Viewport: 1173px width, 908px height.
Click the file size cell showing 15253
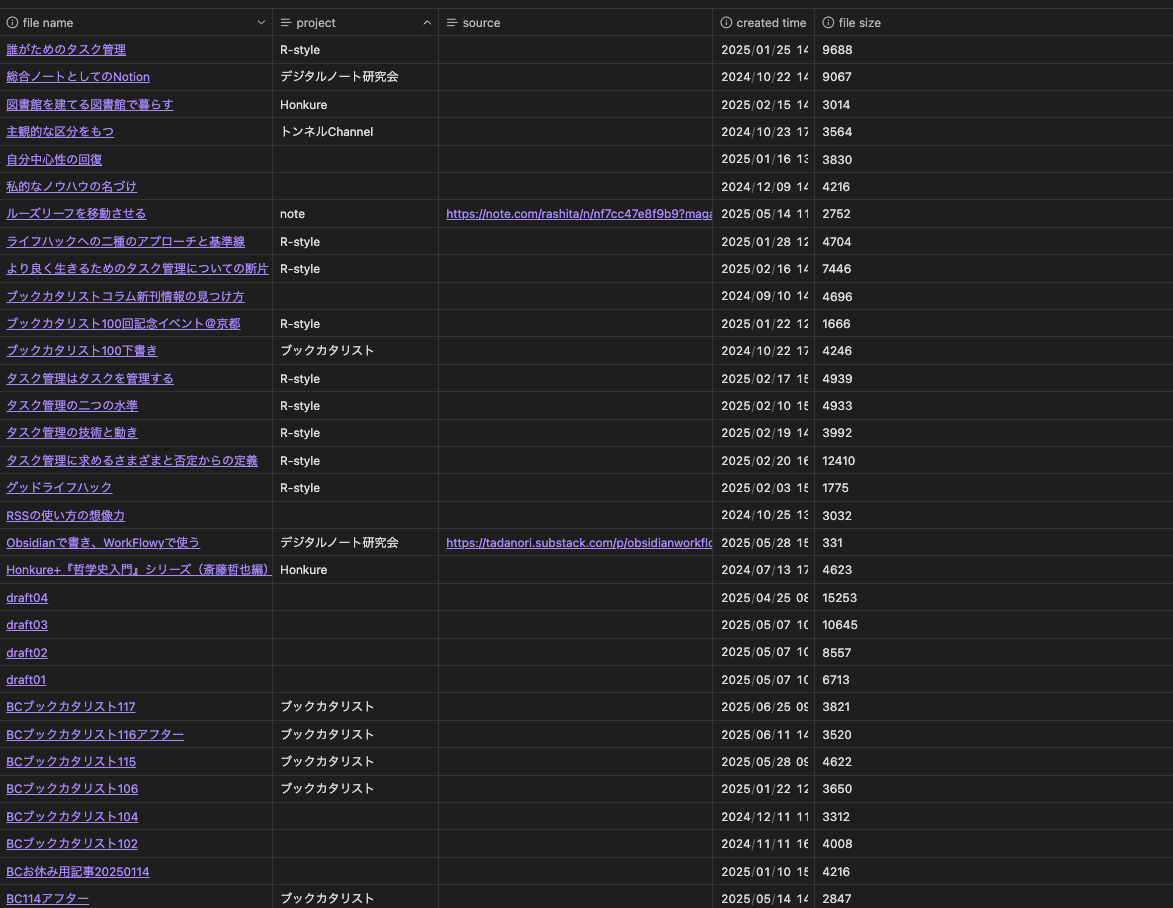839,598
